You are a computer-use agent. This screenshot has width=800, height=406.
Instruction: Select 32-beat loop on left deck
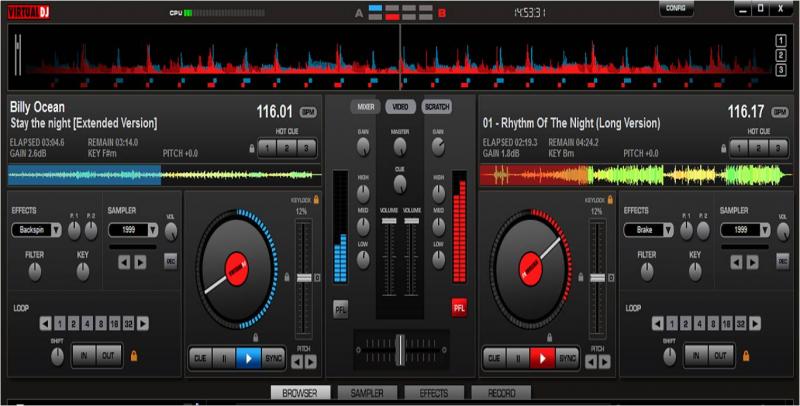(x=129, y=323)
